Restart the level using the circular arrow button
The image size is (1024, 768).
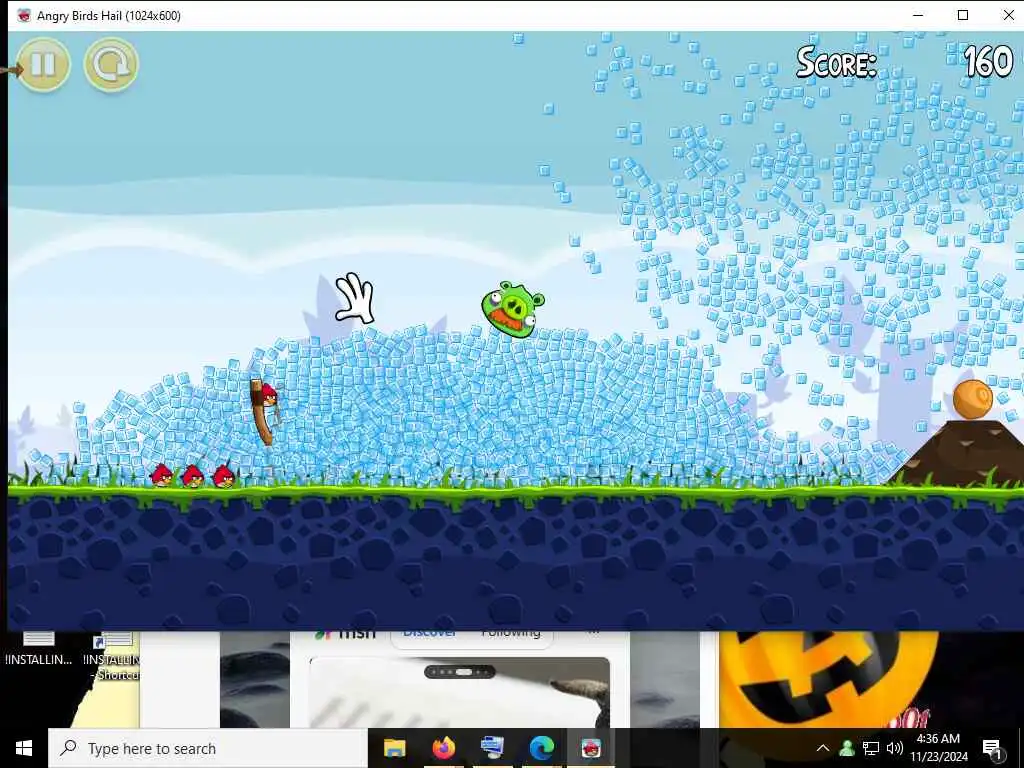point(111,65)
